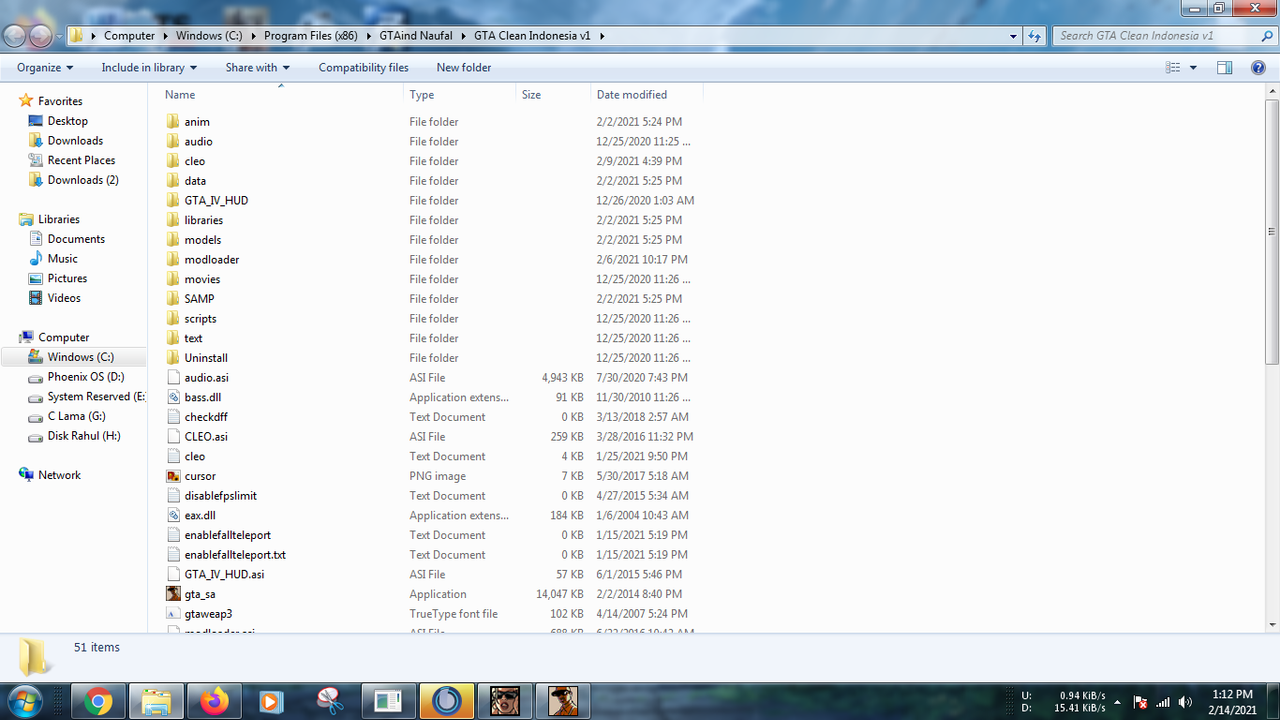Select the gta_sa application icon

(x=173, y=594)
